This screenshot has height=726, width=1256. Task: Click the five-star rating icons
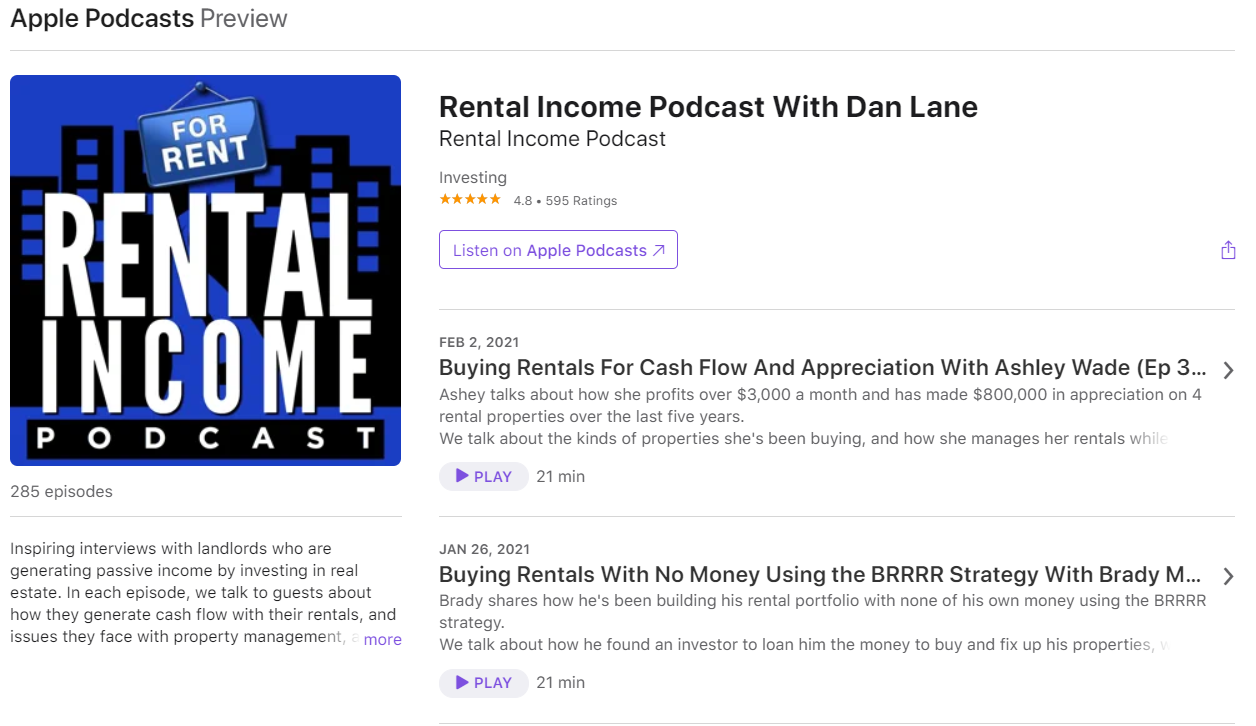pos(470,200)
